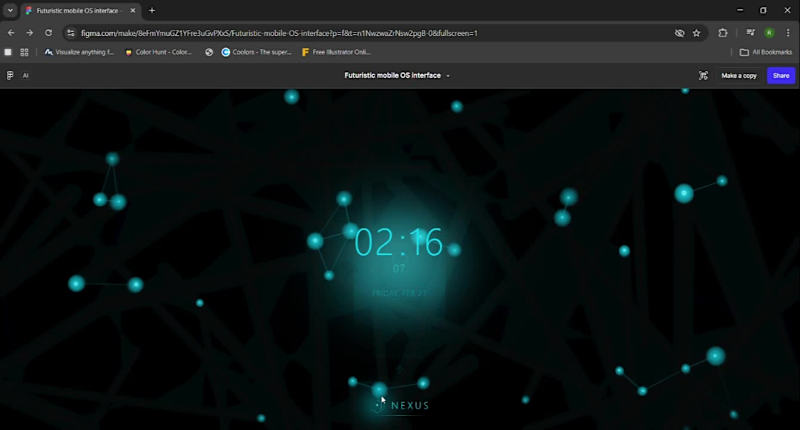Click the Make a copy button
The height and width of the screenshot is (430, 800).
[x=739, y=75]
